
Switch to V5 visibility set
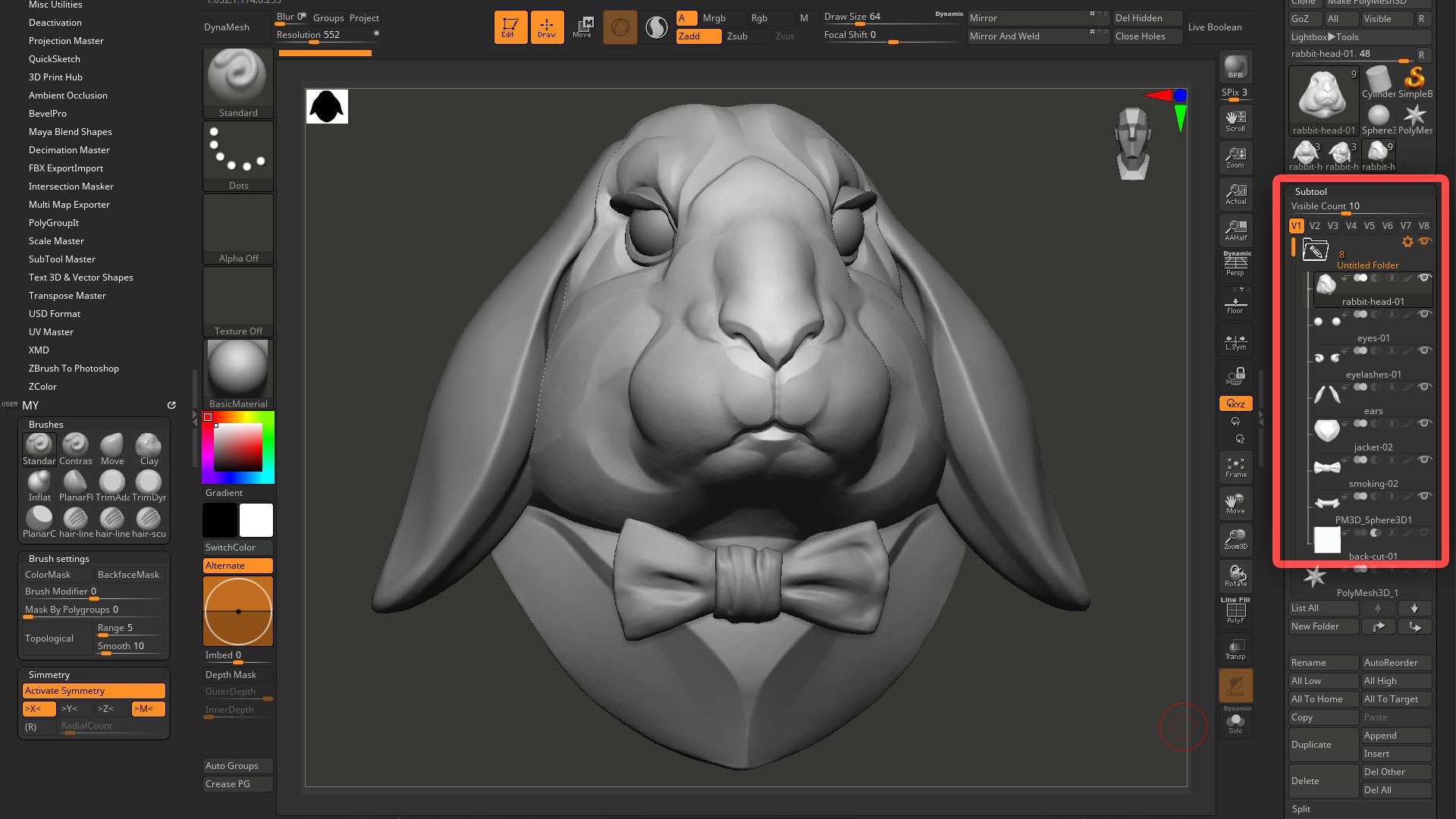coord(1370,226)
